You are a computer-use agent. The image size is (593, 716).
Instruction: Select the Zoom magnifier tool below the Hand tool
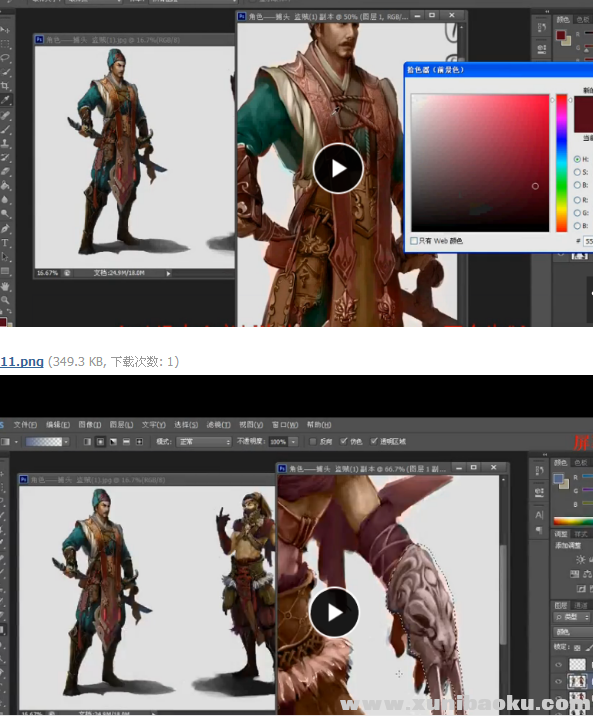pyautogui.click(x=5, y=300)
